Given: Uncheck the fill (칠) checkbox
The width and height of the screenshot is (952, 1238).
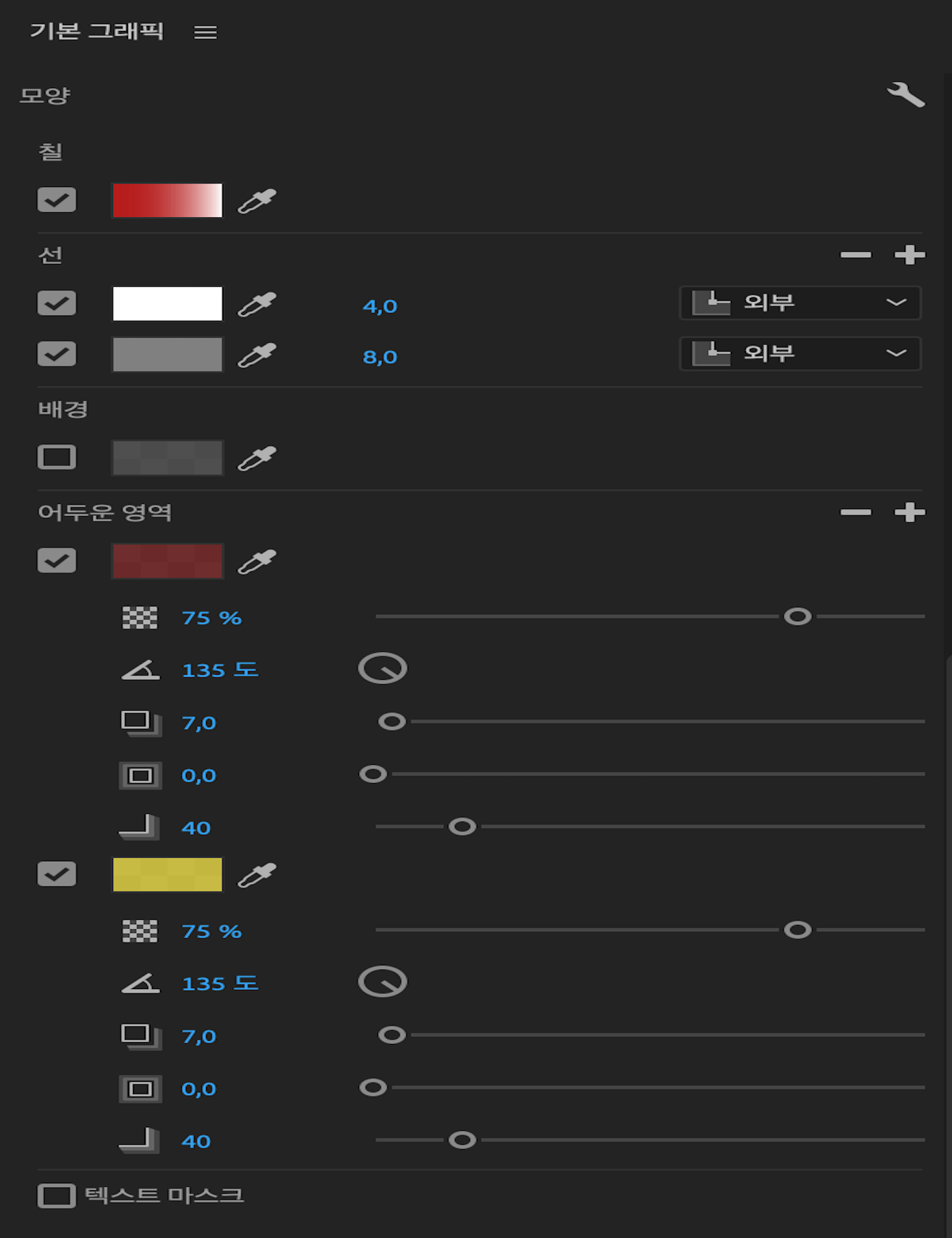Looking at the screenshot, I should click(x=57, y=200).
